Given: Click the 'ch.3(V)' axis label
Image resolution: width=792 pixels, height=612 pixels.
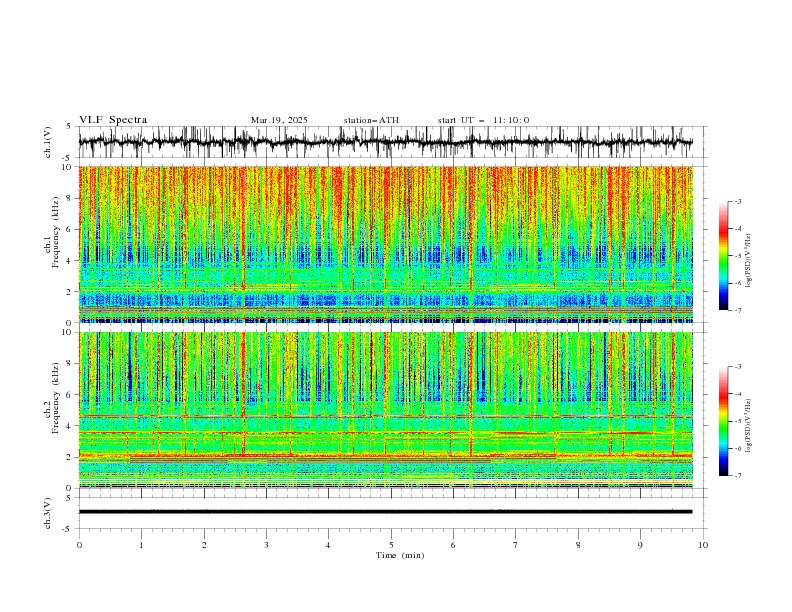Looking at the screenshot, I should (x=48, y=513).
